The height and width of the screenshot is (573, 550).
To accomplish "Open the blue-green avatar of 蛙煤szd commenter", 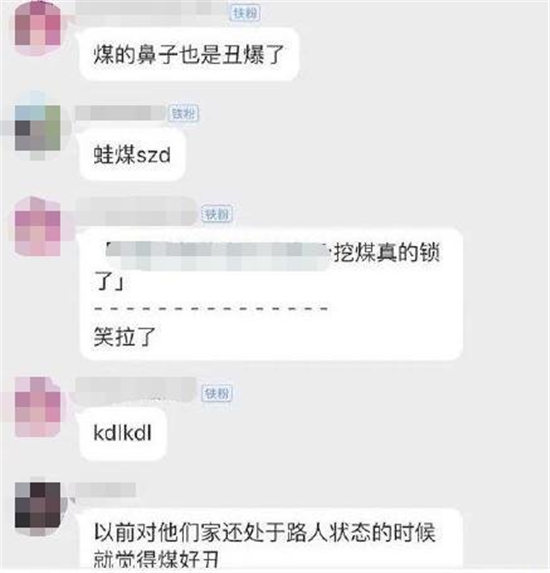I will [x=38, y=126].
